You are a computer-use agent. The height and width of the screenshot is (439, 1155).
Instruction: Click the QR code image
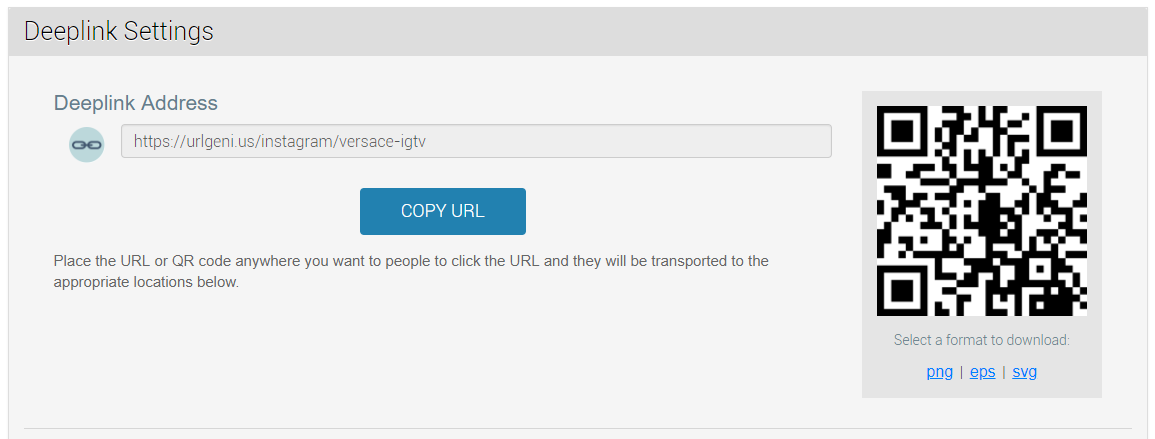click(982, 211)
